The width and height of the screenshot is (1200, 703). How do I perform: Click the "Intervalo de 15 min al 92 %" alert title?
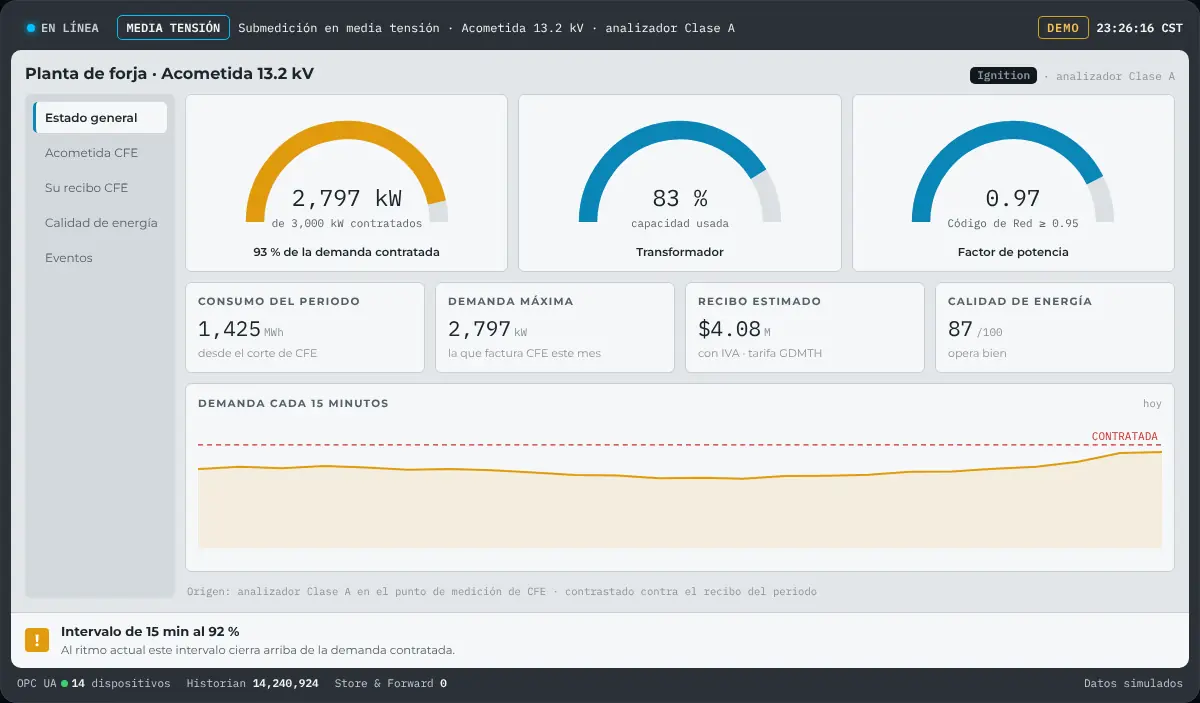[x=150, y=631]
